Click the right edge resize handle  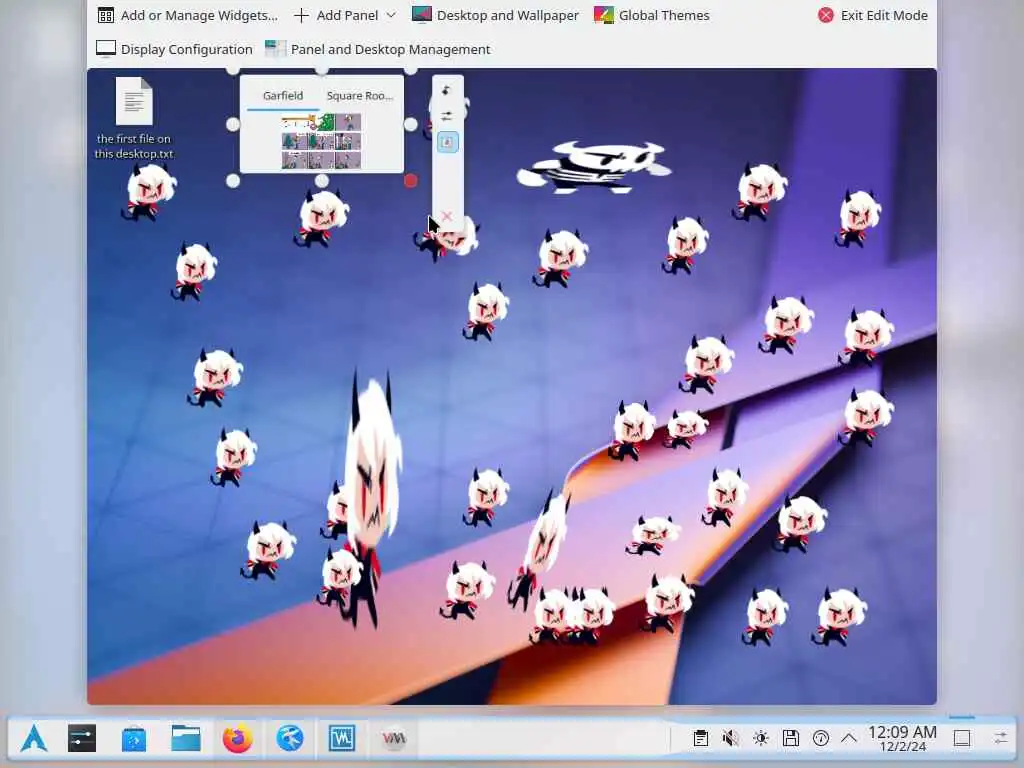[x=410, y=124]
